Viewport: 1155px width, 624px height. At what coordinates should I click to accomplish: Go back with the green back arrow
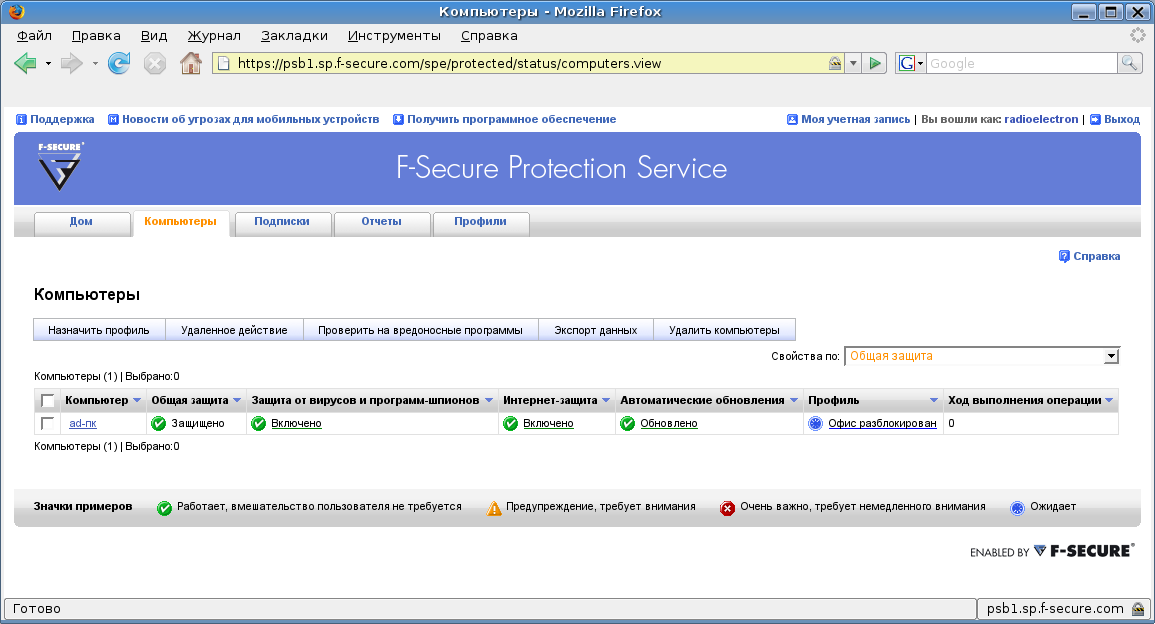pyautogui.click(x=25, y=63)
